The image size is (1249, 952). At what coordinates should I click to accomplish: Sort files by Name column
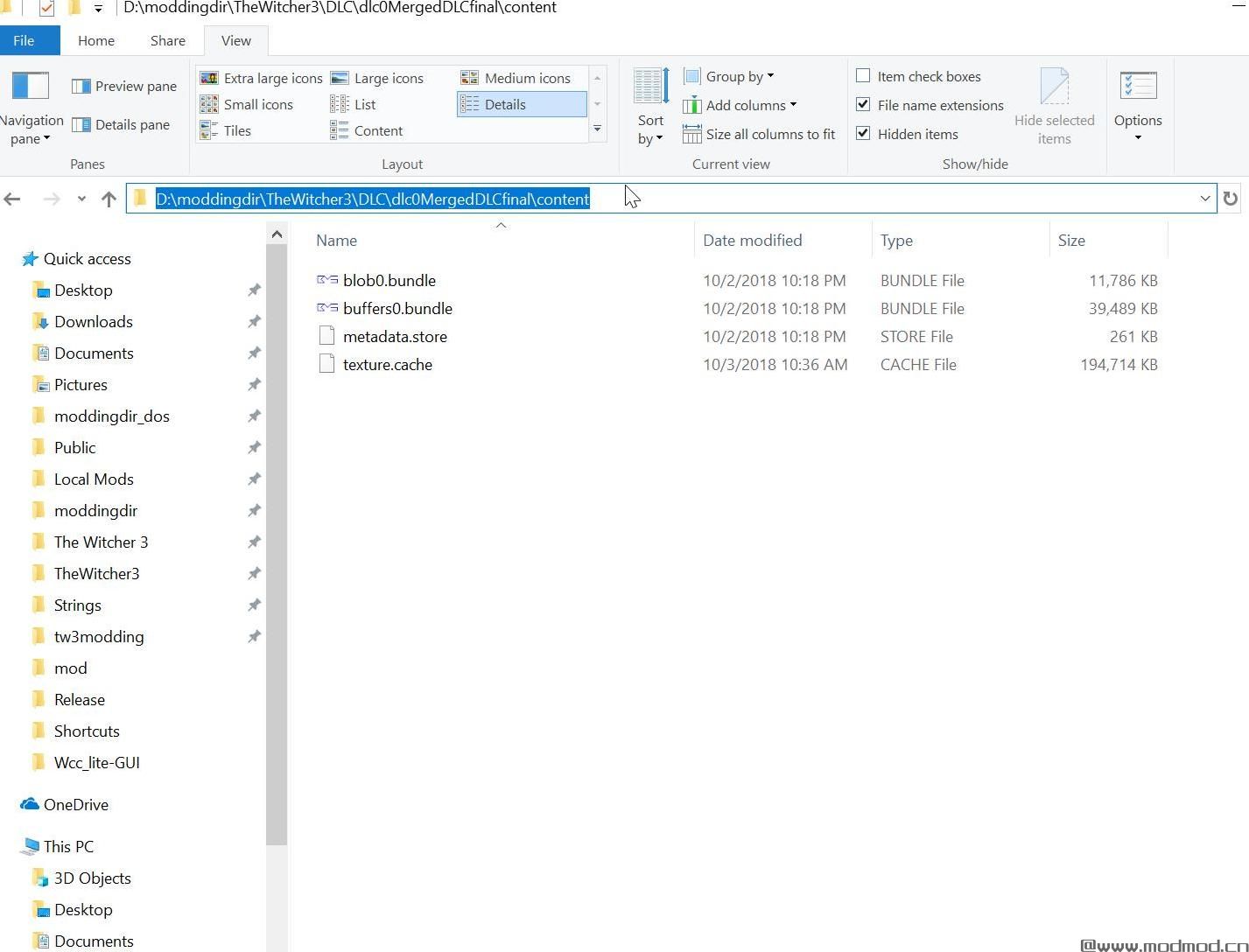point(501,240)
